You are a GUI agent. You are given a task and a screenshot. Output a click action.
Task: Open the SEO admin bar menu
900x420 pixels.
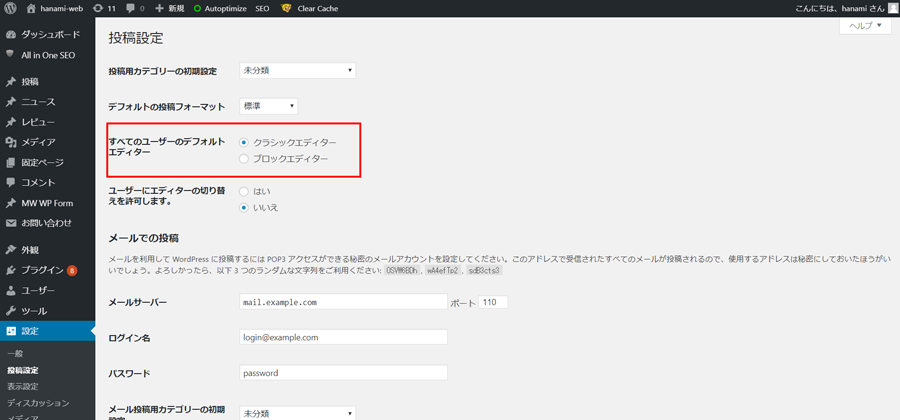point(262,9)
